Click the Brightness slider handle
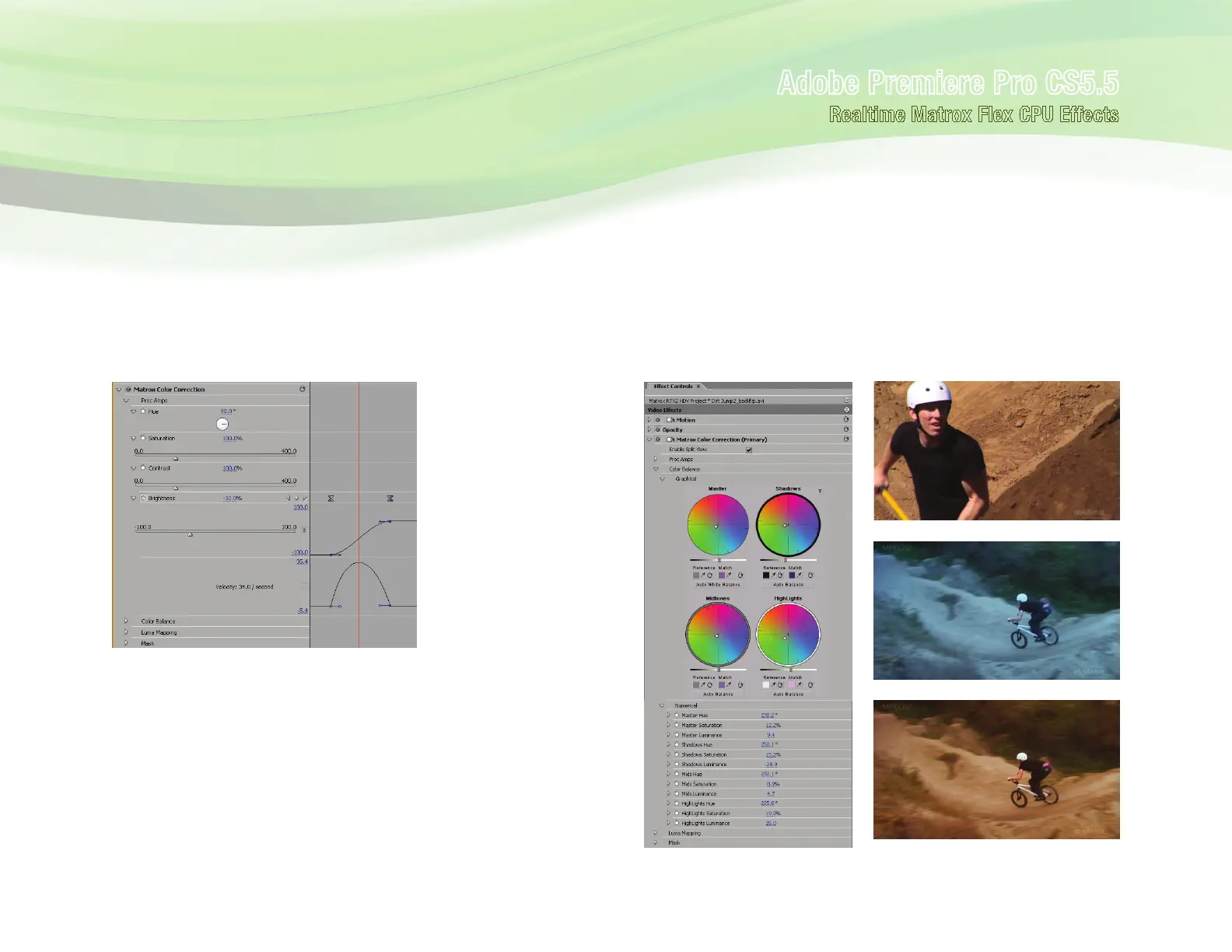Screen dimensions: 1232x952 191,535
